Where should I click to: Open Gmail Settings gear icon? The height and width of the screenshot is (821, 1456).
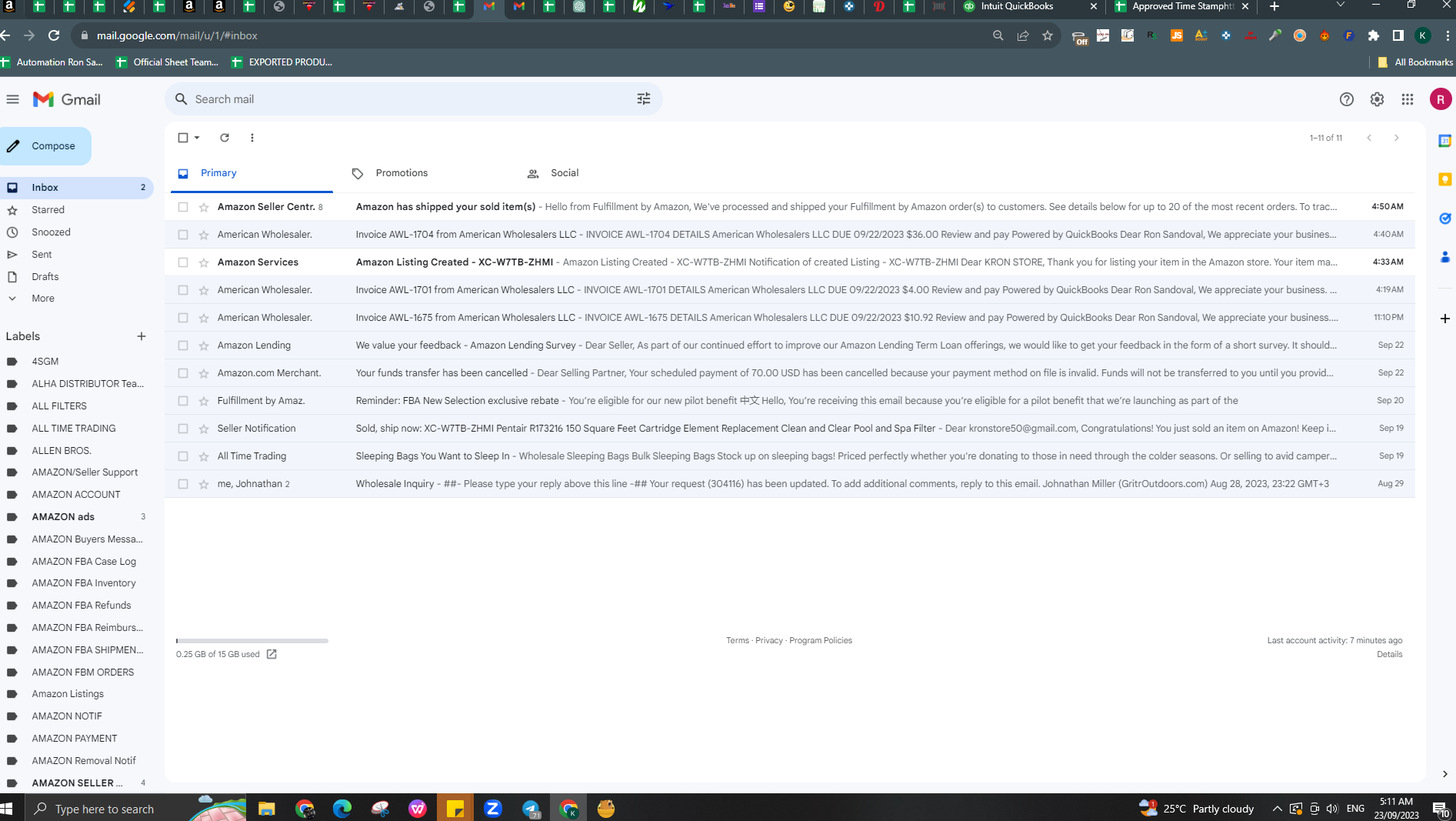click(1377, 99)
